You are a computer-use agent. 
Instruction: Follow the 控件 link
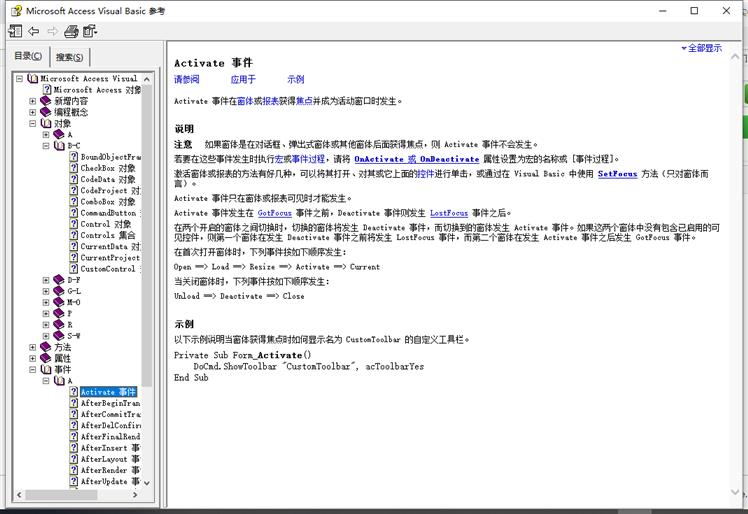point(426,174)
